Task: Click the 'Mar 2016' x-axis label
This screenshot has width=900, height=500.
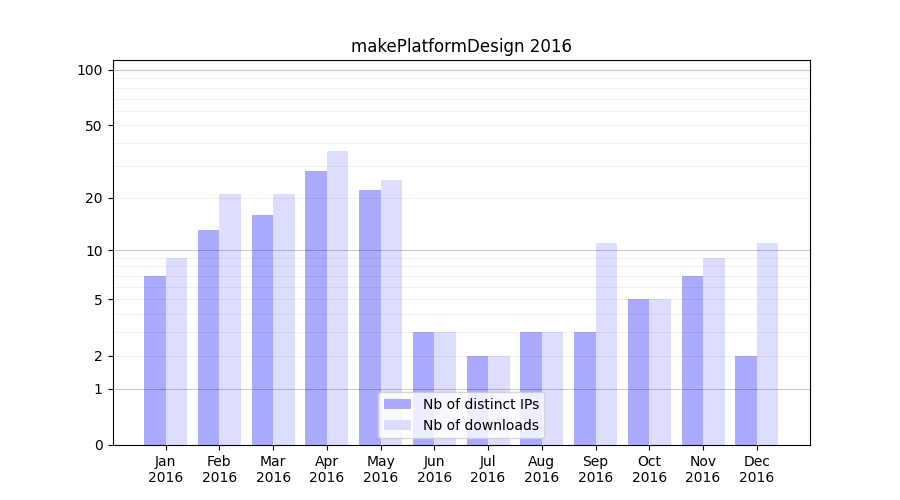Action: coord(273,469)
